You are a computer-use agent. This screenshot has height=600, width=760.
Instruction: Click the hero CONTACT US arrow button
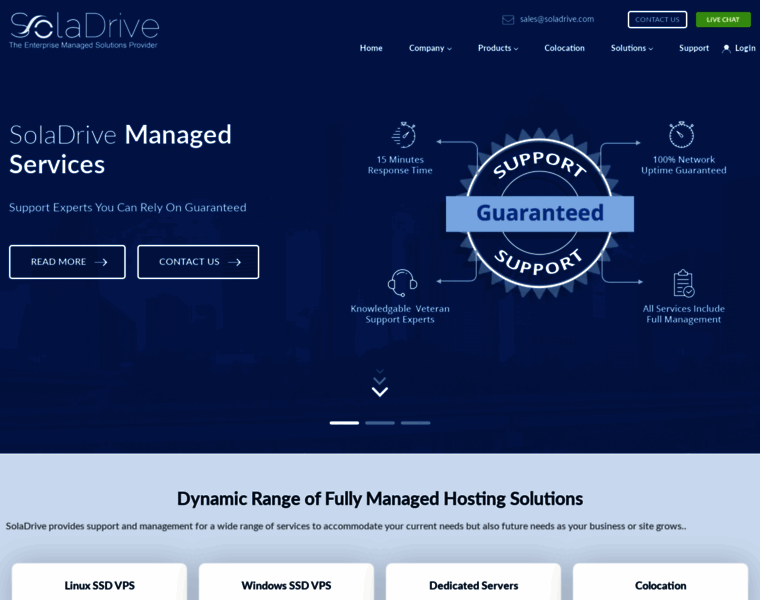point(198,262)
